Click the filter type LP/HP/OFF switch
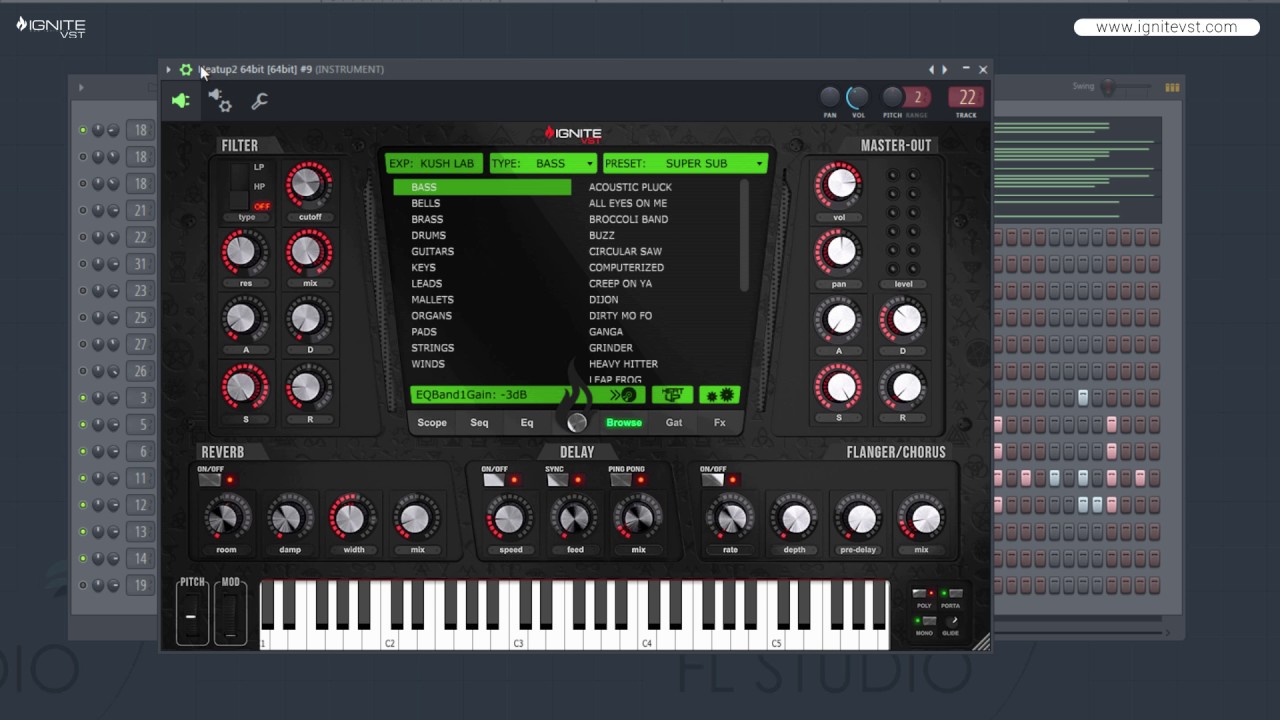Screen dimensions: 1280x720 click(x=238, y=186)
